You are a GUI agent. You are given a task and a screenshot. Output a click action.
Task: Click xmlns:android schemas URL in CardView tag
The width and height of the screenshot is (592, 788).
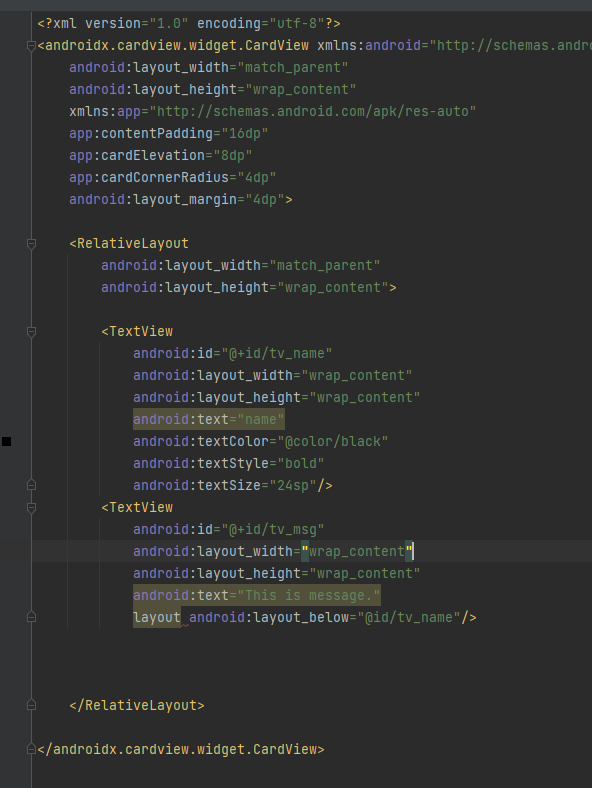pyautogui.click(x=454, y=46)
